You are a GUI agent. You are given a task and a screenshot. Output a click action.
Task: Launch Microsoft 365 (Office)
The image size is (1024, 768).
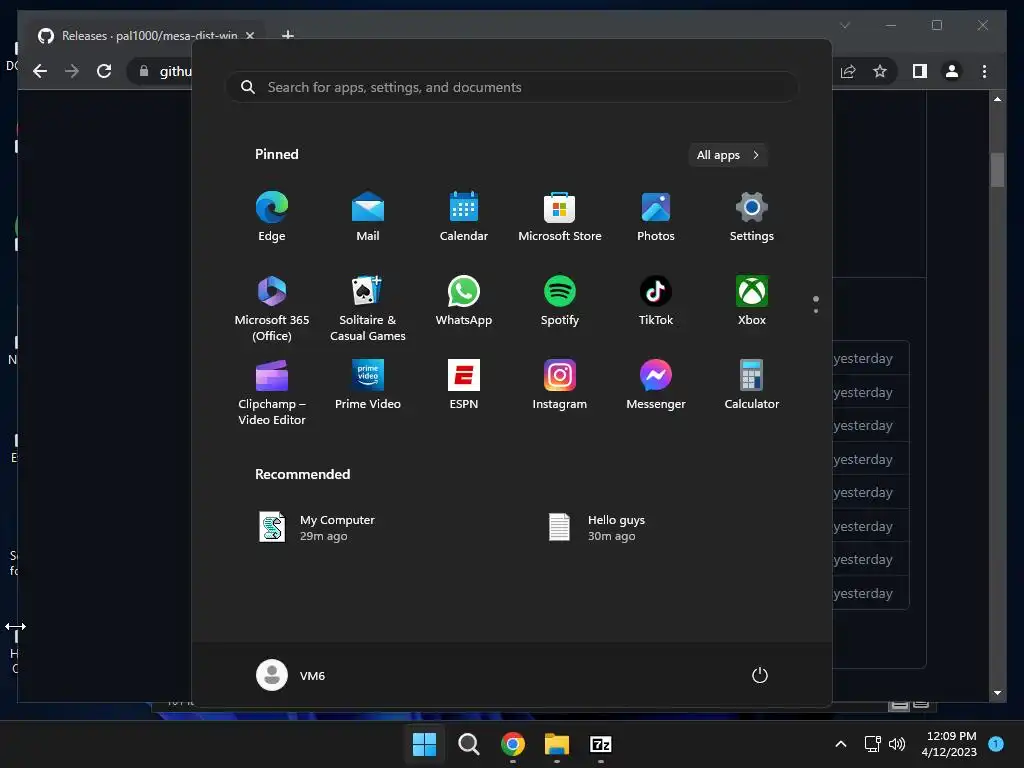pyautogui.click(x=272, y=308)
